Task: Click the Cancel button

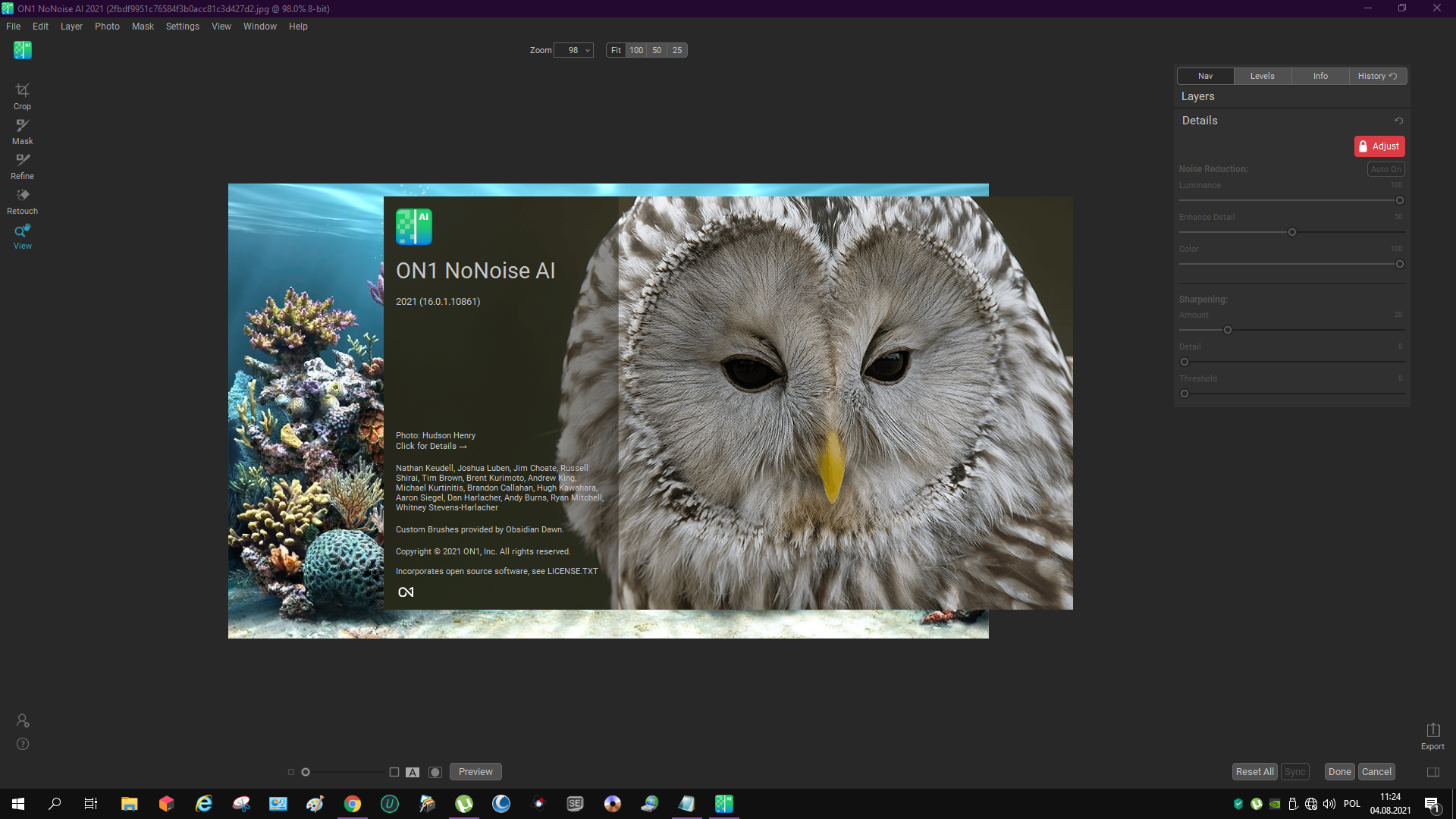Action: coord(1377,772)
